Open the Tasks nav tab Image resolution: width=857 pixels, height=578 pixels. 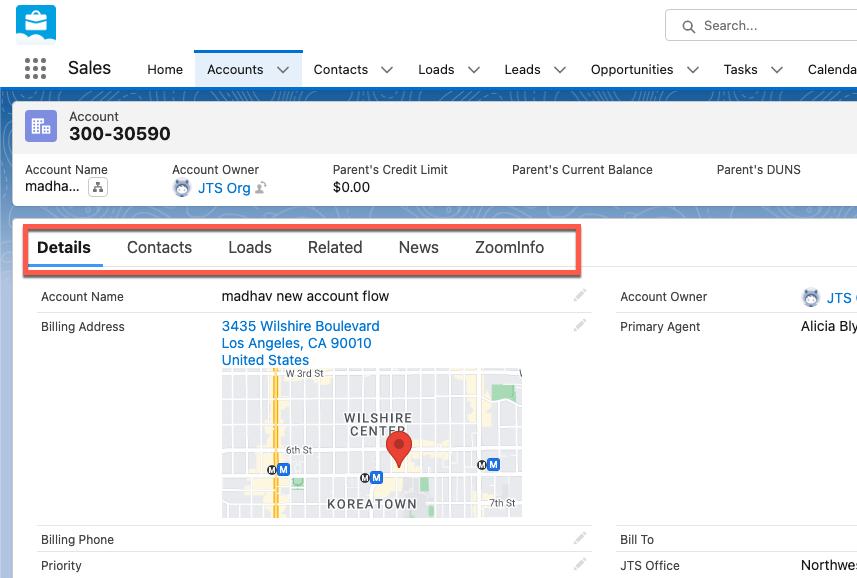[741, 69]
